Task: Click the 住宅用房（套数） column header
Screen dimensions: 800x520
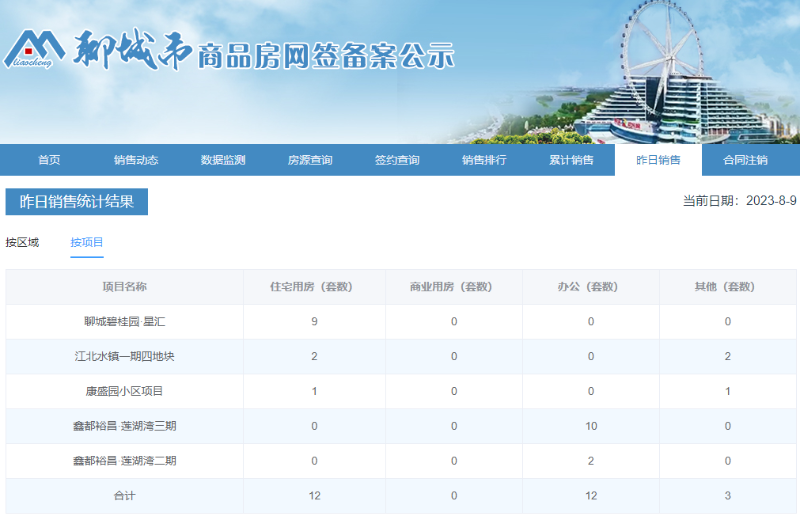Action: [314, 287]
